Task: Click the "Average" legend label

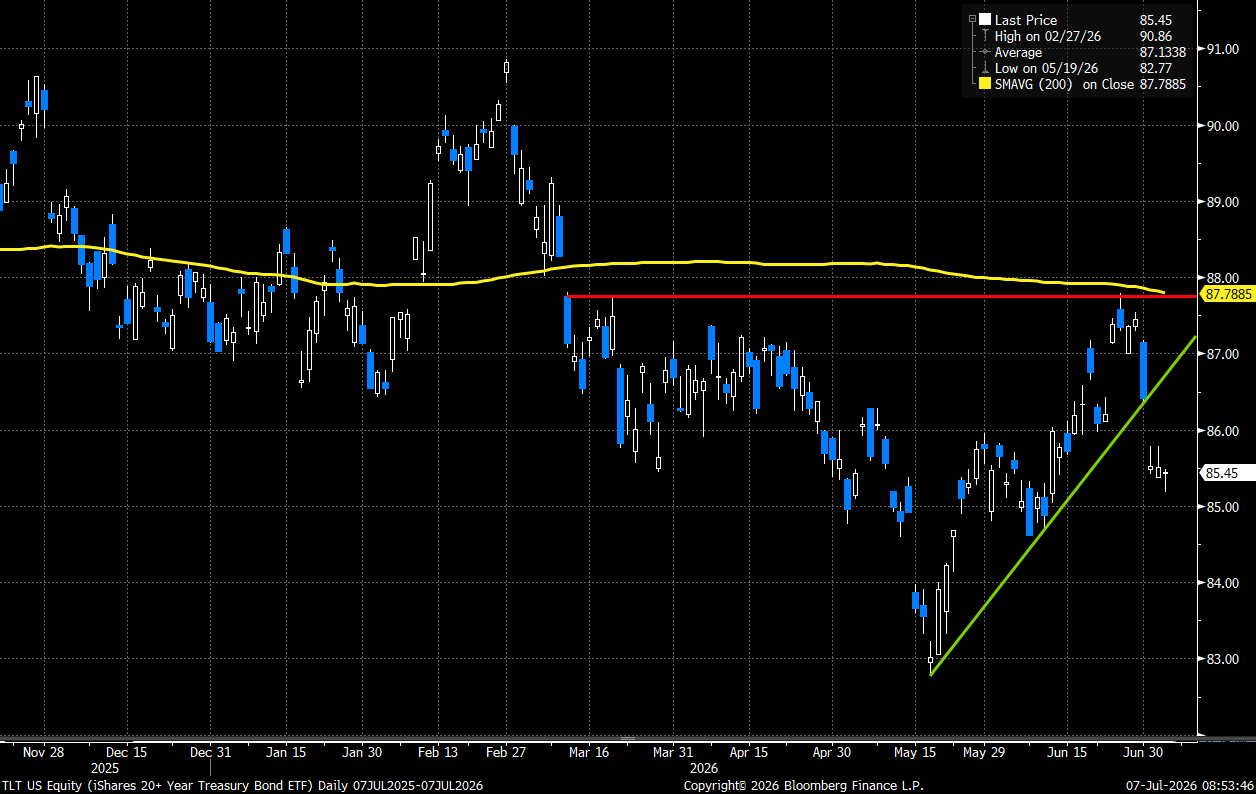Action: pyautogui.click(x=1018, y=52)
